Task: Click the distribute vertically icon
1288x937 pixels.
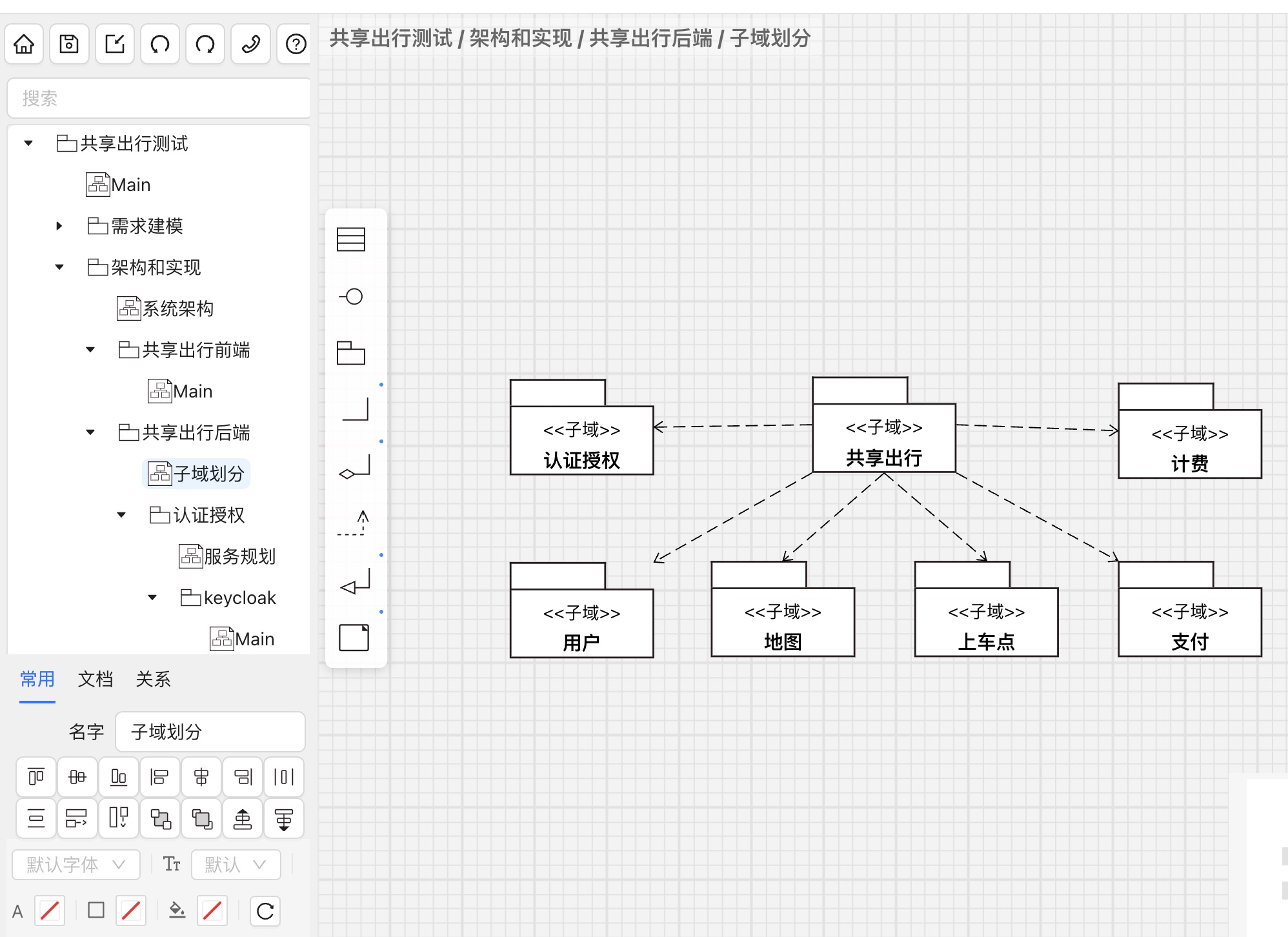Action: 36,818
